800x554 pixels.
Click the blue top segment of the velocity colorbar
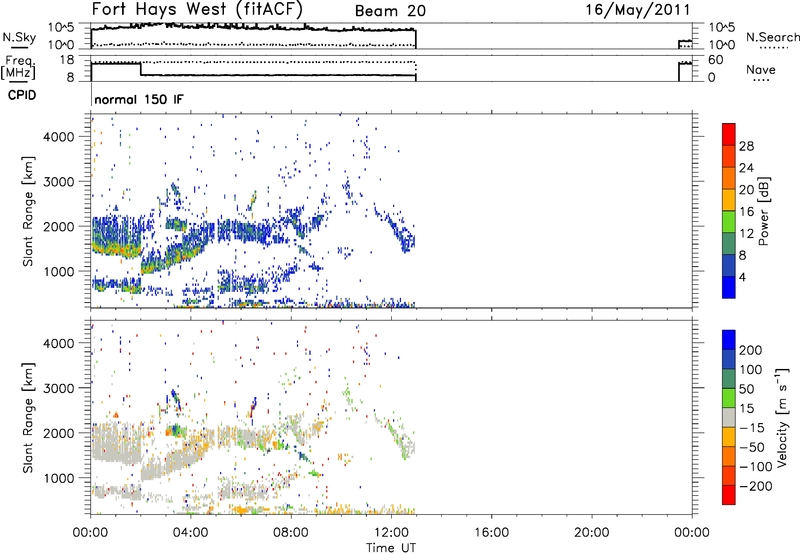(x=729, y=340)
